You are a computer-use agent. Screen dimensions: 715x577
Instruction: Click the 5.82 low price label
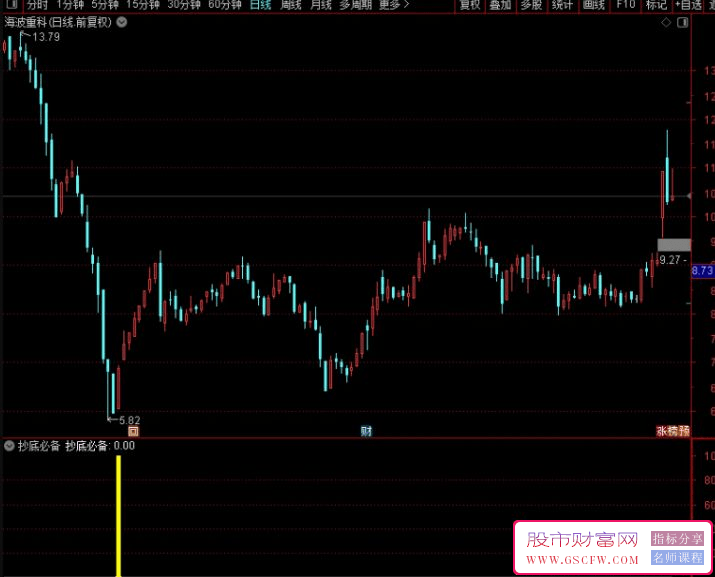click(x=130, y=420)
